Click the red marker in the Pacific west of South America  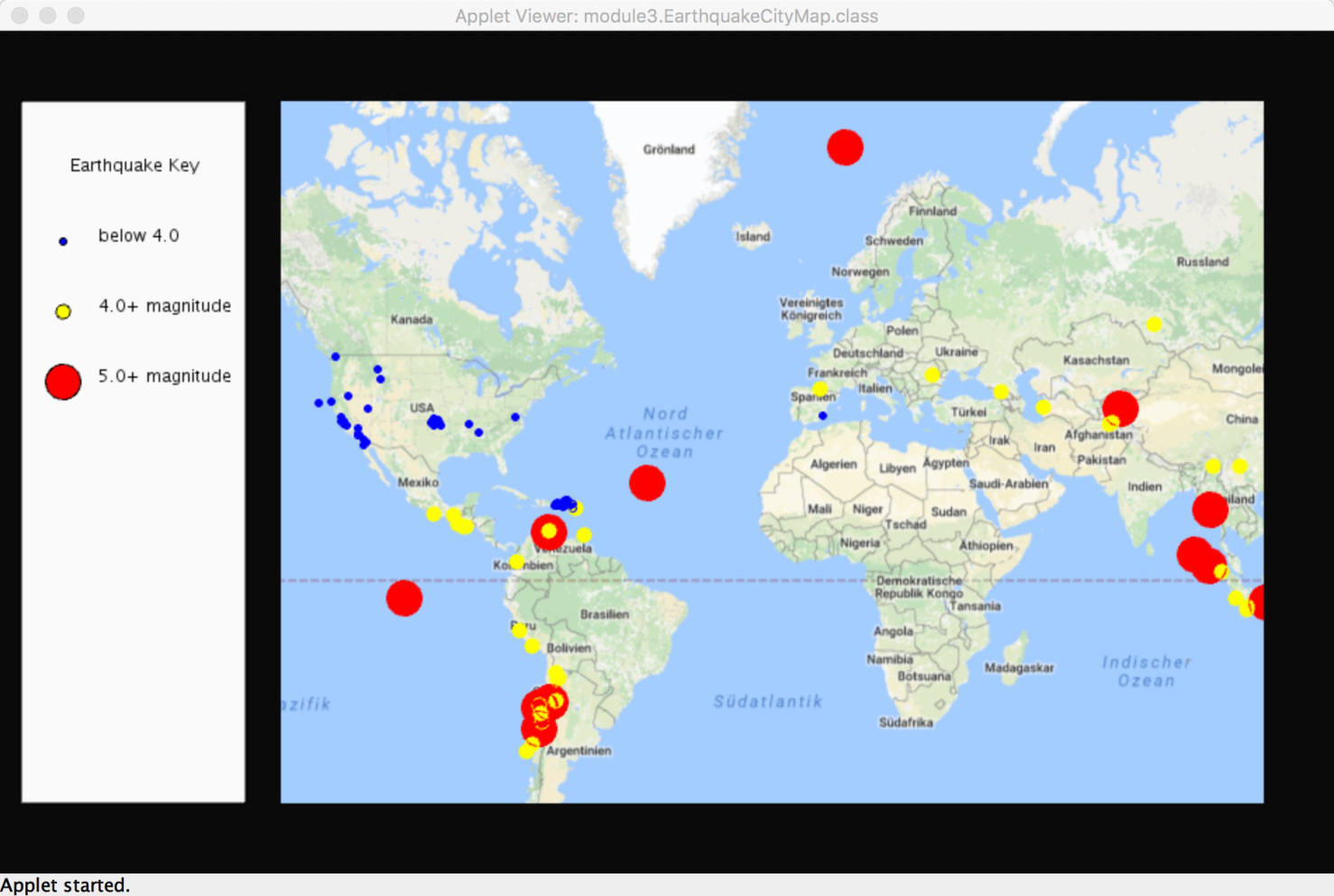[x=404, y=597]
